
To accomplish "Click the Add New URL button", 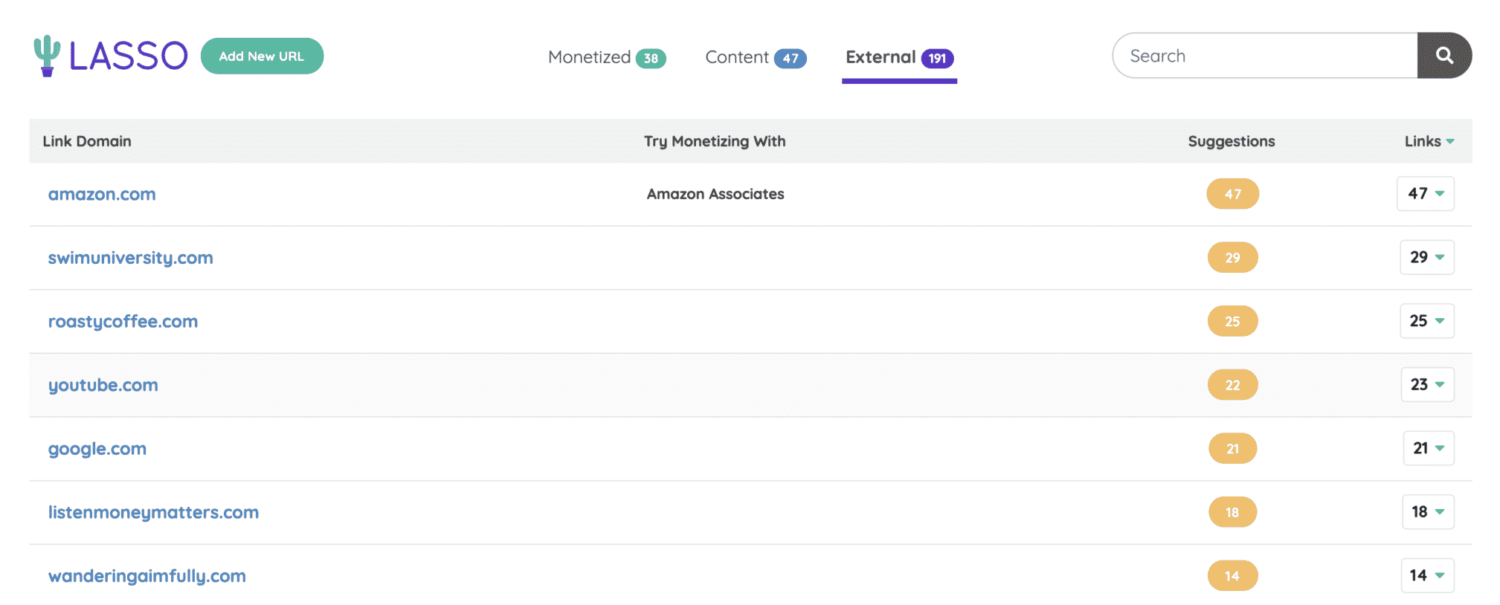I will click(x=262, y=56).
